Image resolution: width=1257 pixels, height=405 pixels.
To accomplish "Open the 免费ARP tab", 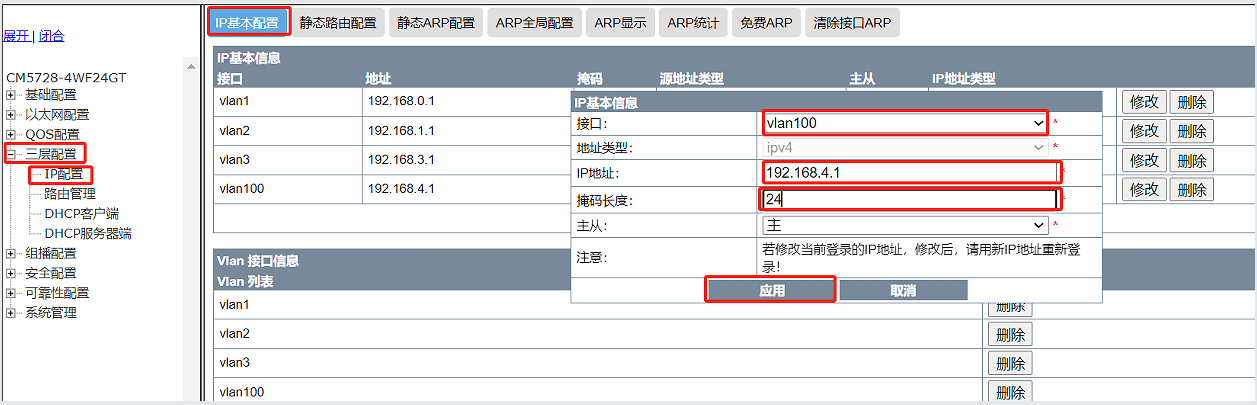I will coord(765,23).
